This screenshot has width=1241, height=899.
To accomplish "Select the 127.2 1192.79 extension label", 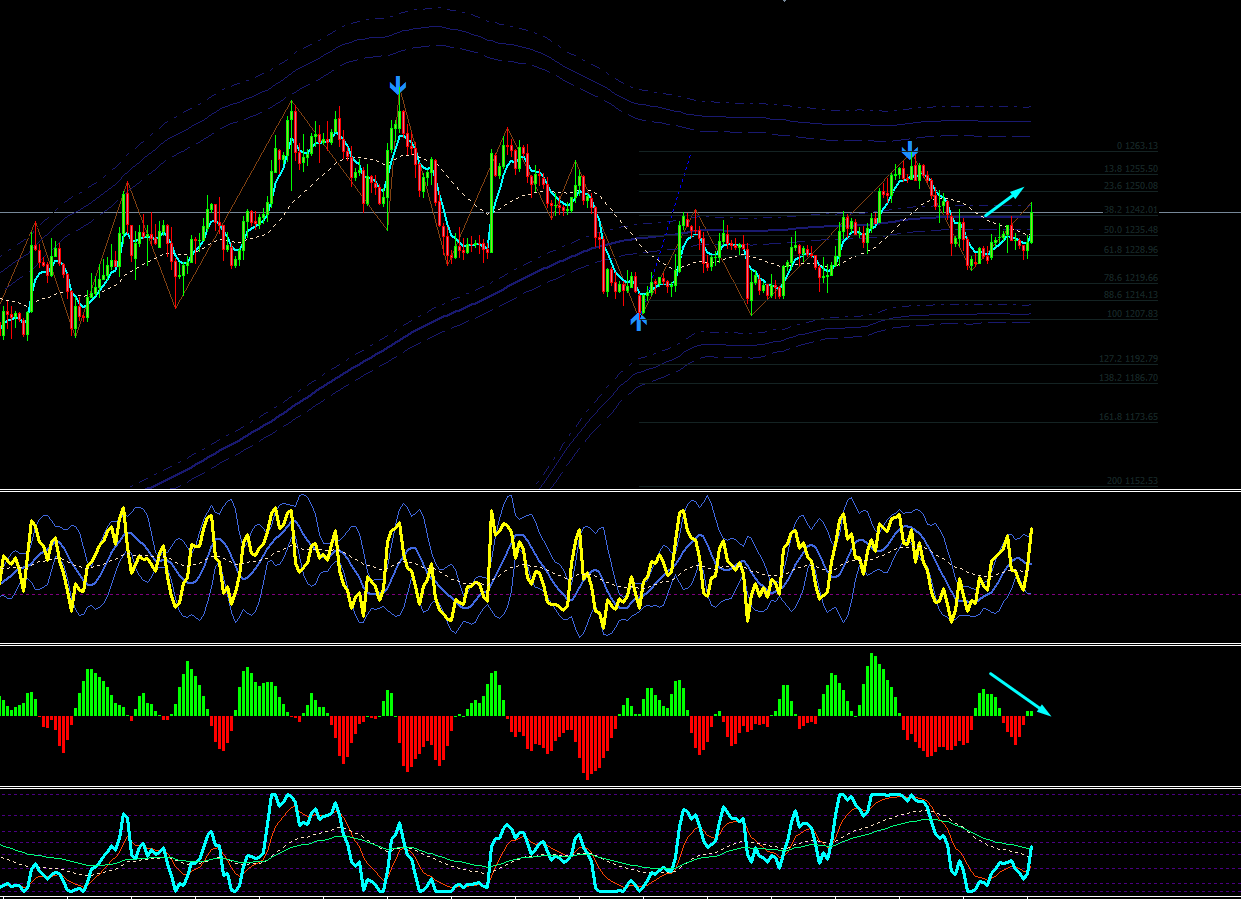I will pos(1129,359).
